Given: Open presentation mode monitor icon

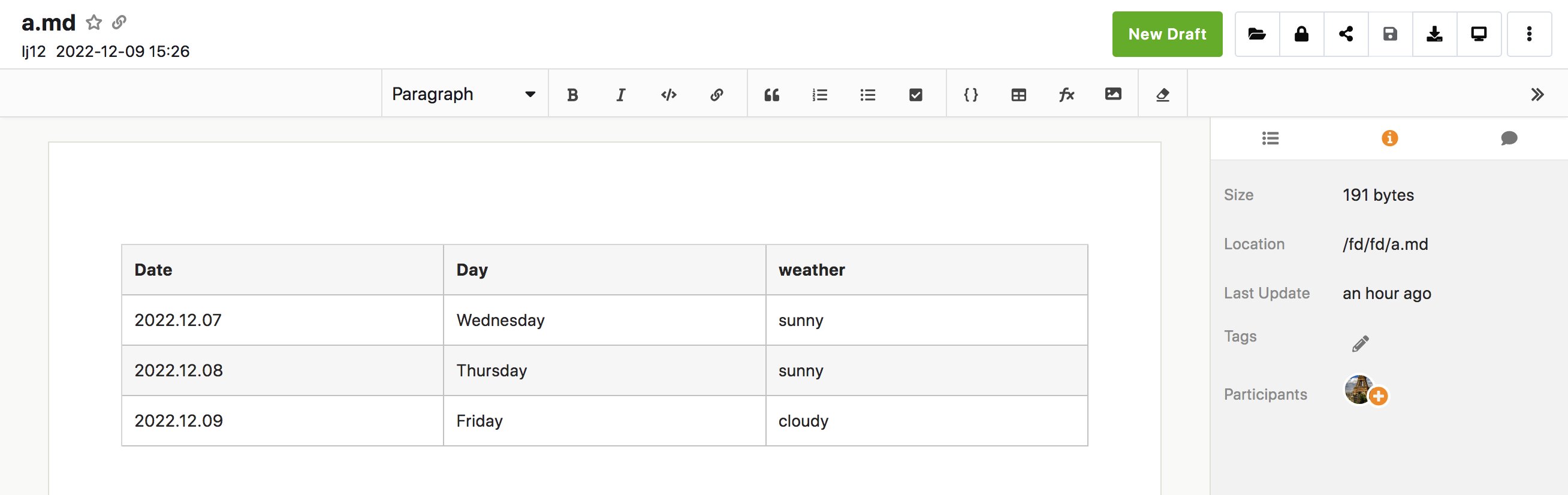Looking at the screenshot, I should [x=1479, y=34].
